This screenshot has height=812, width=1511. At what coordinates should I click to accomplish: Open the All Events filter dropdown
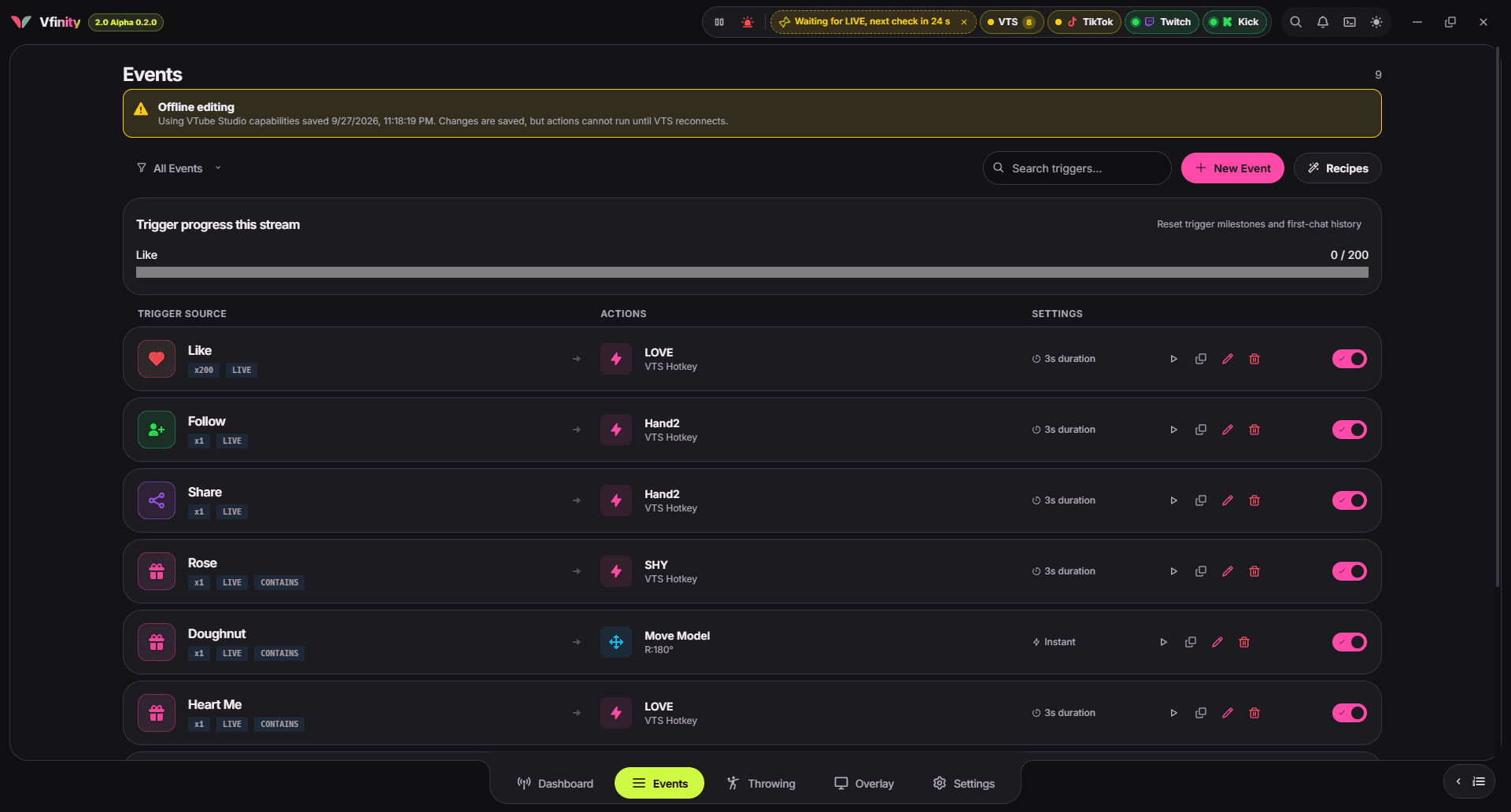179,168
